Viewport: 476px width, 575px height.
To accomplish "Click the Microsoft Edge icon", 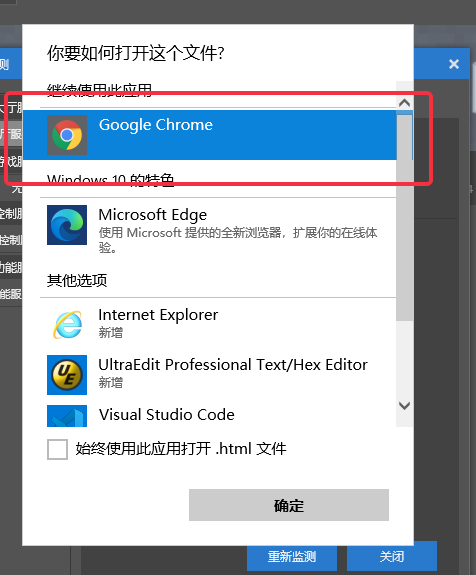I will (x=67, y=225).
